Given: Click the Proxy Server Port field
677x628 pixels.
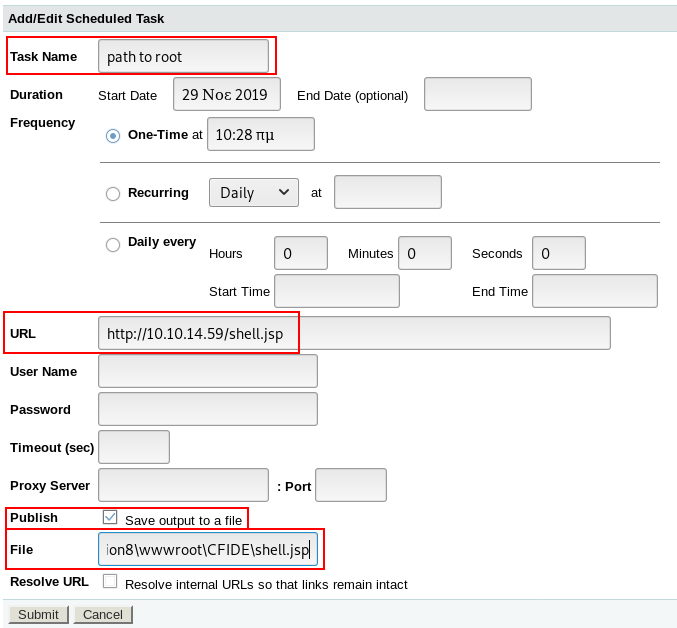Looking at the screenshot, I should point(350,485).
